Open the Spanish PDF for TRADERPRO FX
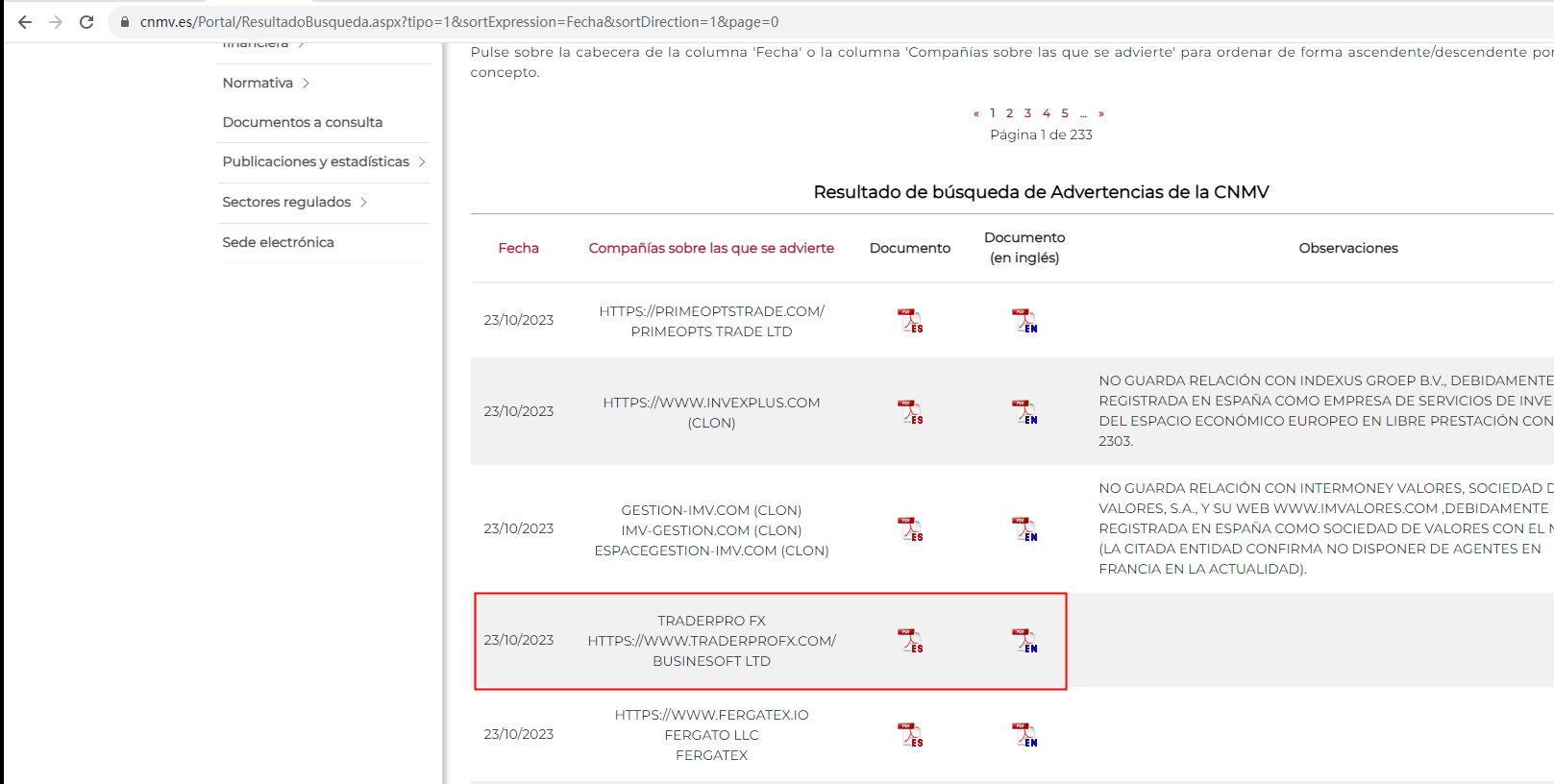Screen dimensions: 1554x784 910,641
